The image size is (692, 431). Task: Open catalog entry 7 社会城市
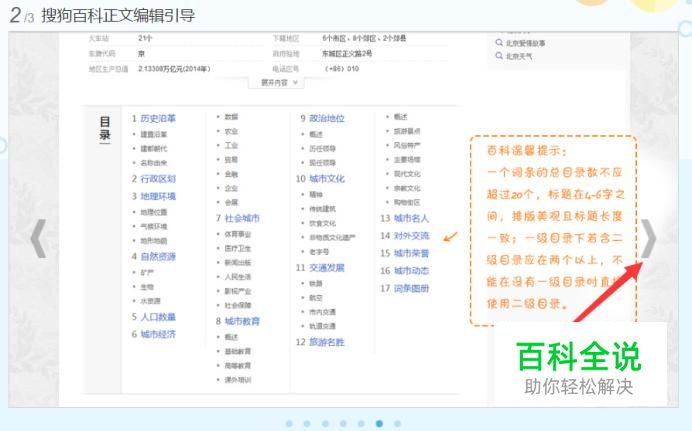tap(242, 218)
